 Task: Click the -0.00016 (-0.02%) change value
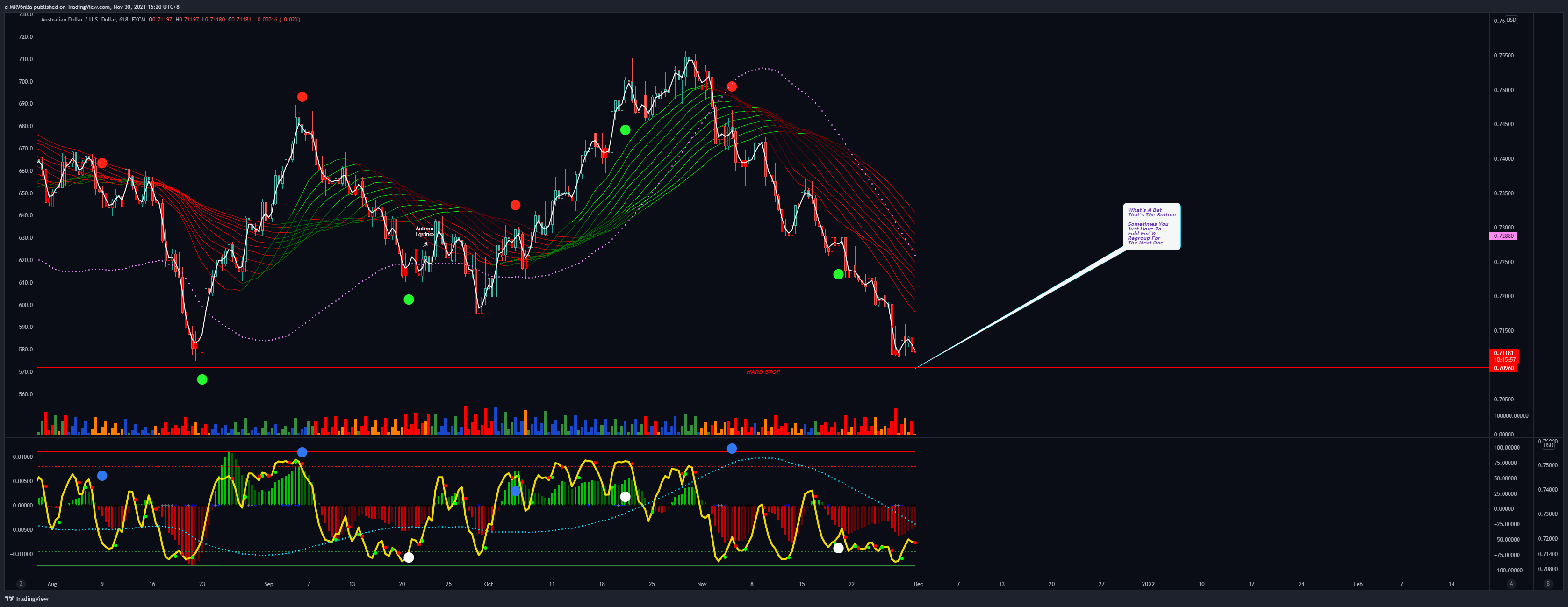[x=277, y=20]
